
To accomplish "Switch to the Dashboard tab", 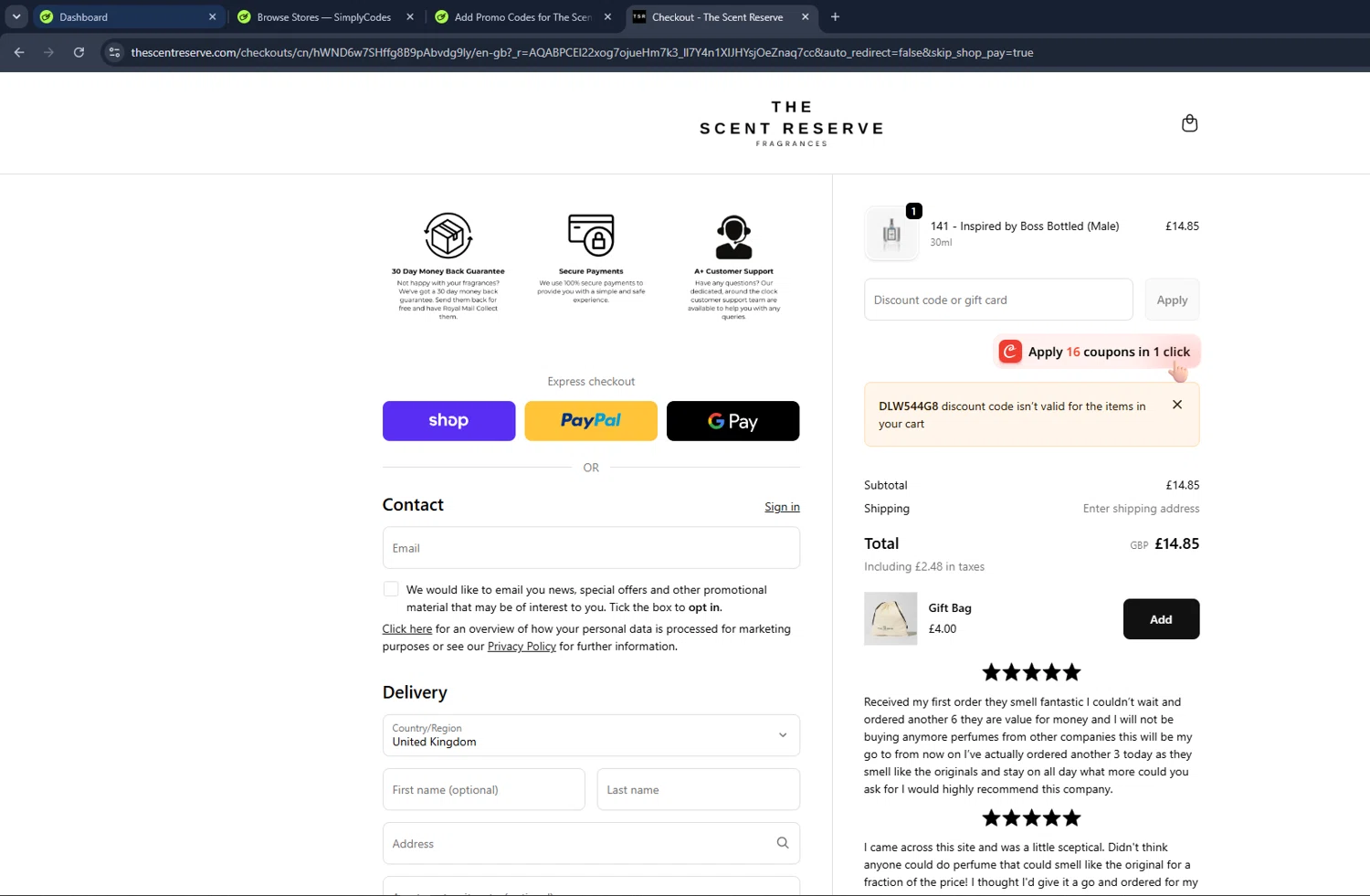I will [x=128, y=16].
